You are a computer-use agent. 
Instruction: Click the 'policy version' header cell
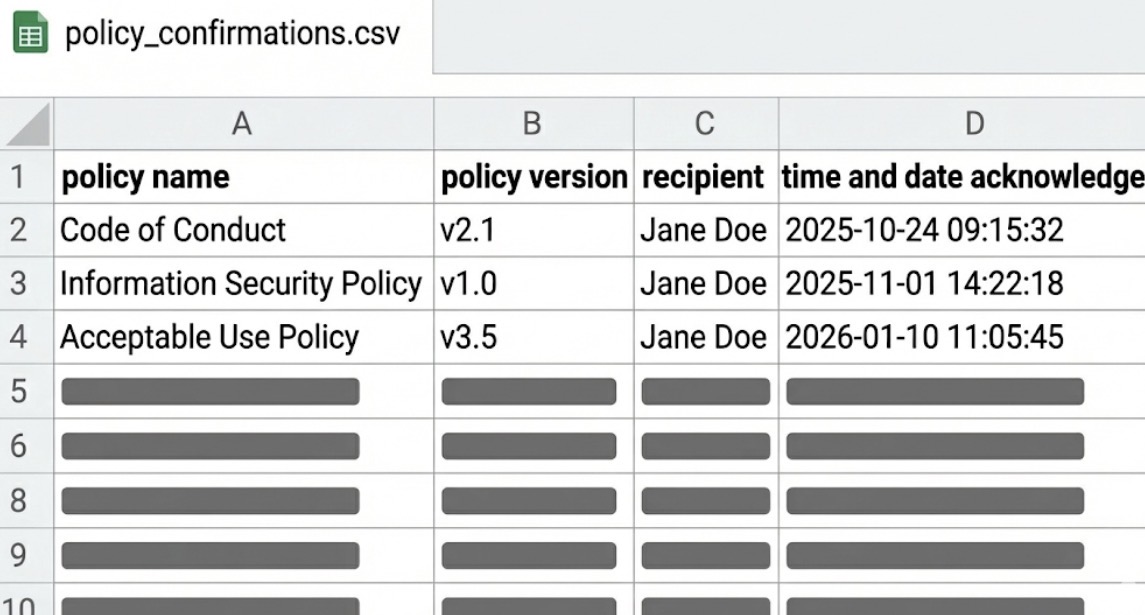pyautogui.click(x=534, y=177)
